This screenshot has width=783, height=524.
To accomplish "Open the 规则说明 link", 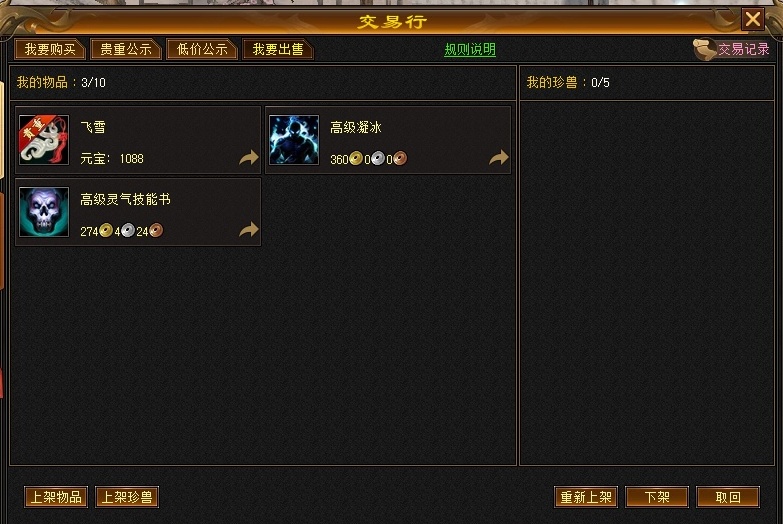I will pos(470,49).
